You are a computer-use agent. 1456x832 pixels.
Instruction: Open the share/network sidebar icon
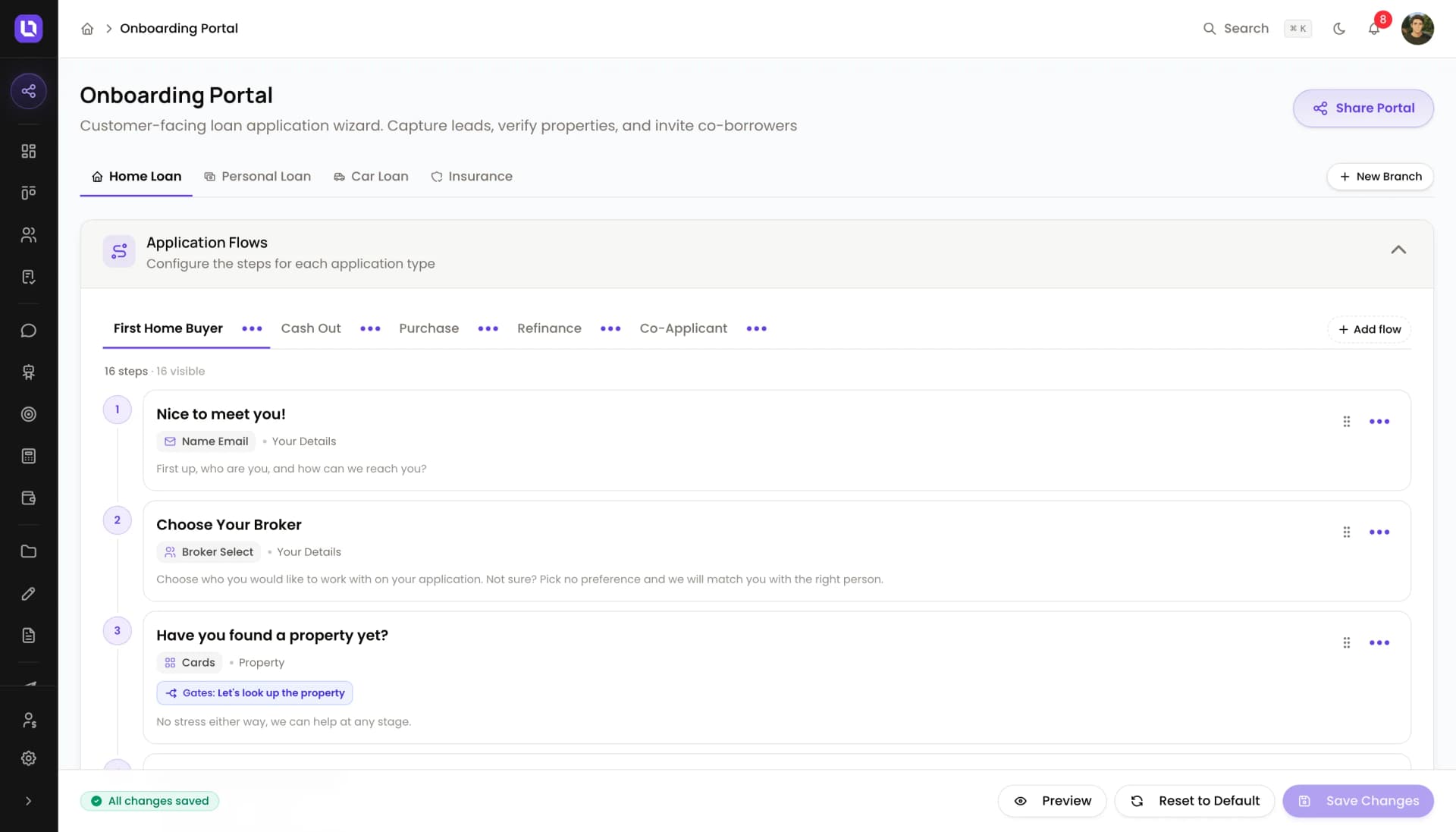pos(29,91)
